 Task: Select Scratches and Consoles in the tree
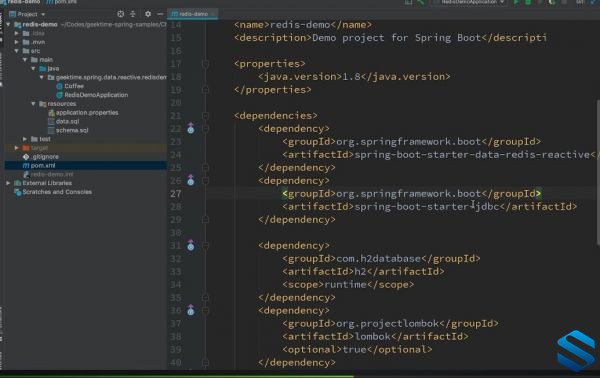pos(57,192)
